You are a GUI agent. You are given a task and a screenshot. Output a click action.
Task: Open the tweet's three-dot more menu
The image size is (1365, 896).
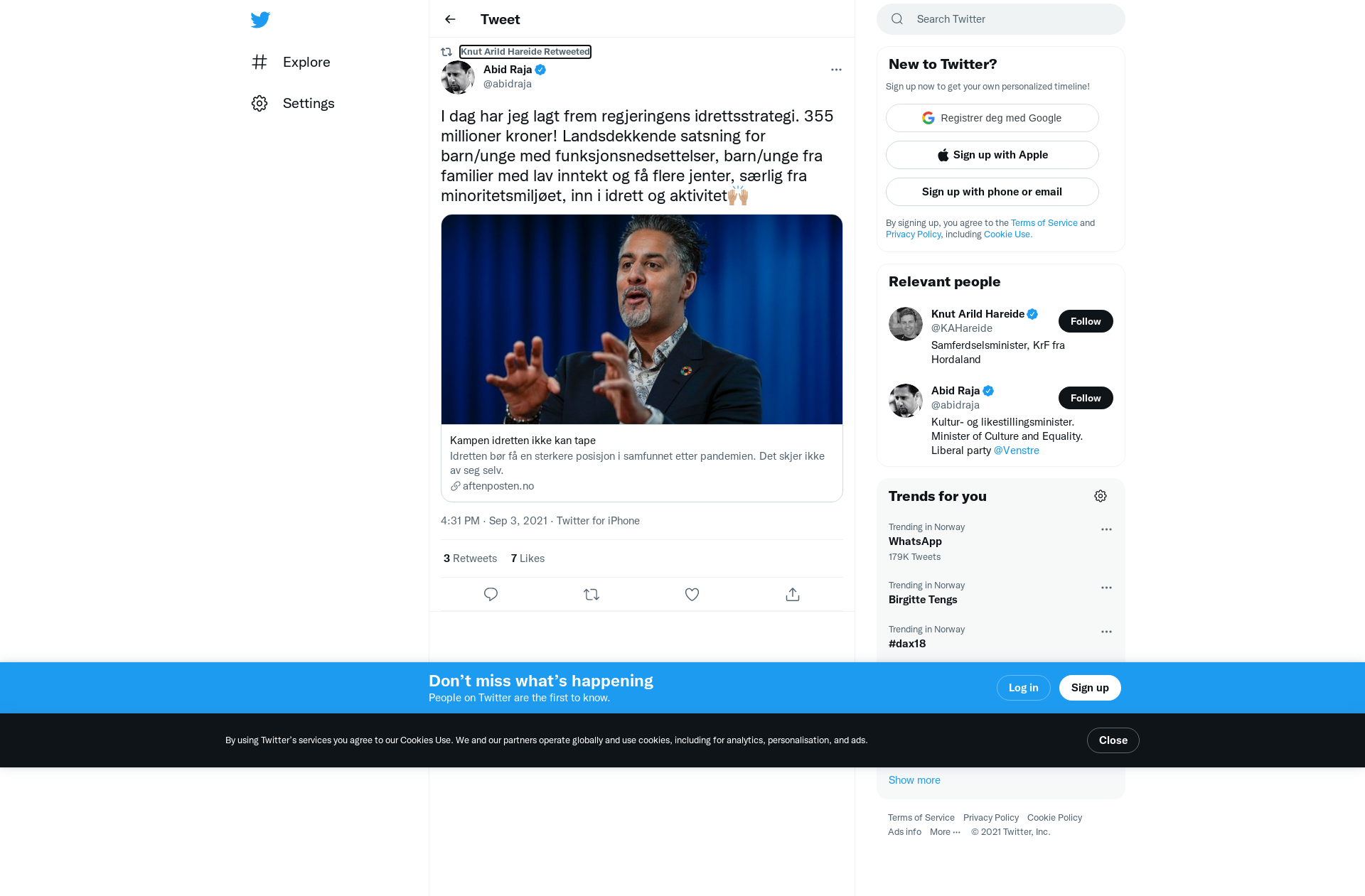pos(836,70)
